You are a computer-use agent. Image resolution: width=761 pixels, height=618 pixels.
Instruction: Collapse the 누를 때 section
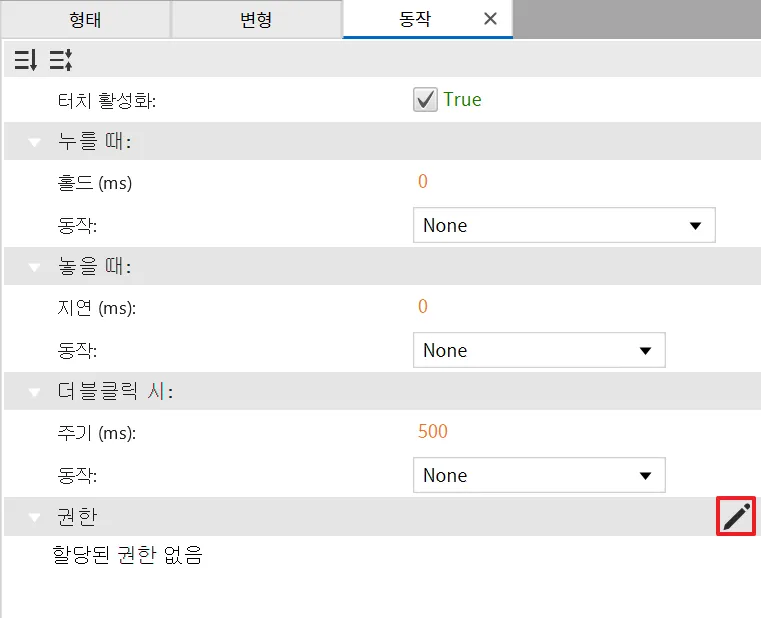pyautogui.click(x=35, y=143)
